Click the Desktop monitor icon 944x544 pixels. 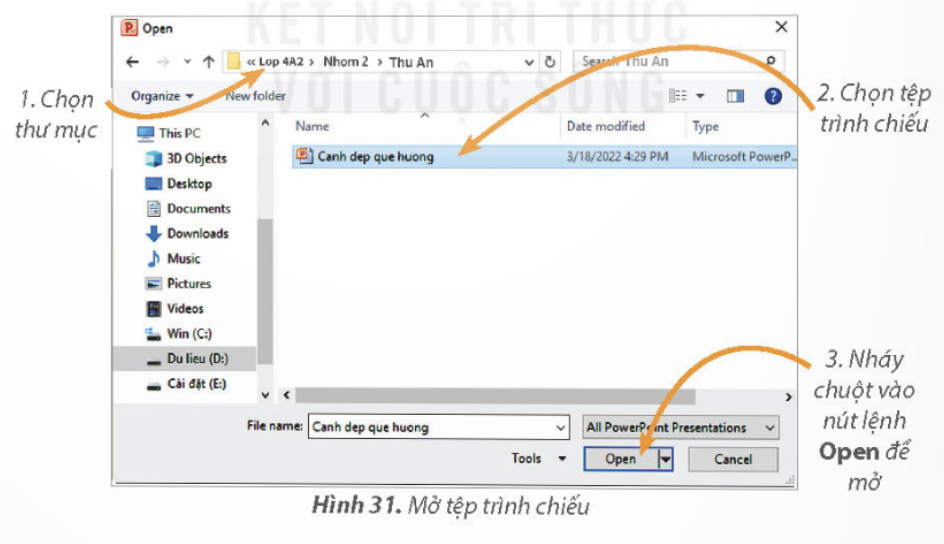pyautogui.click(x=154, y=184)
